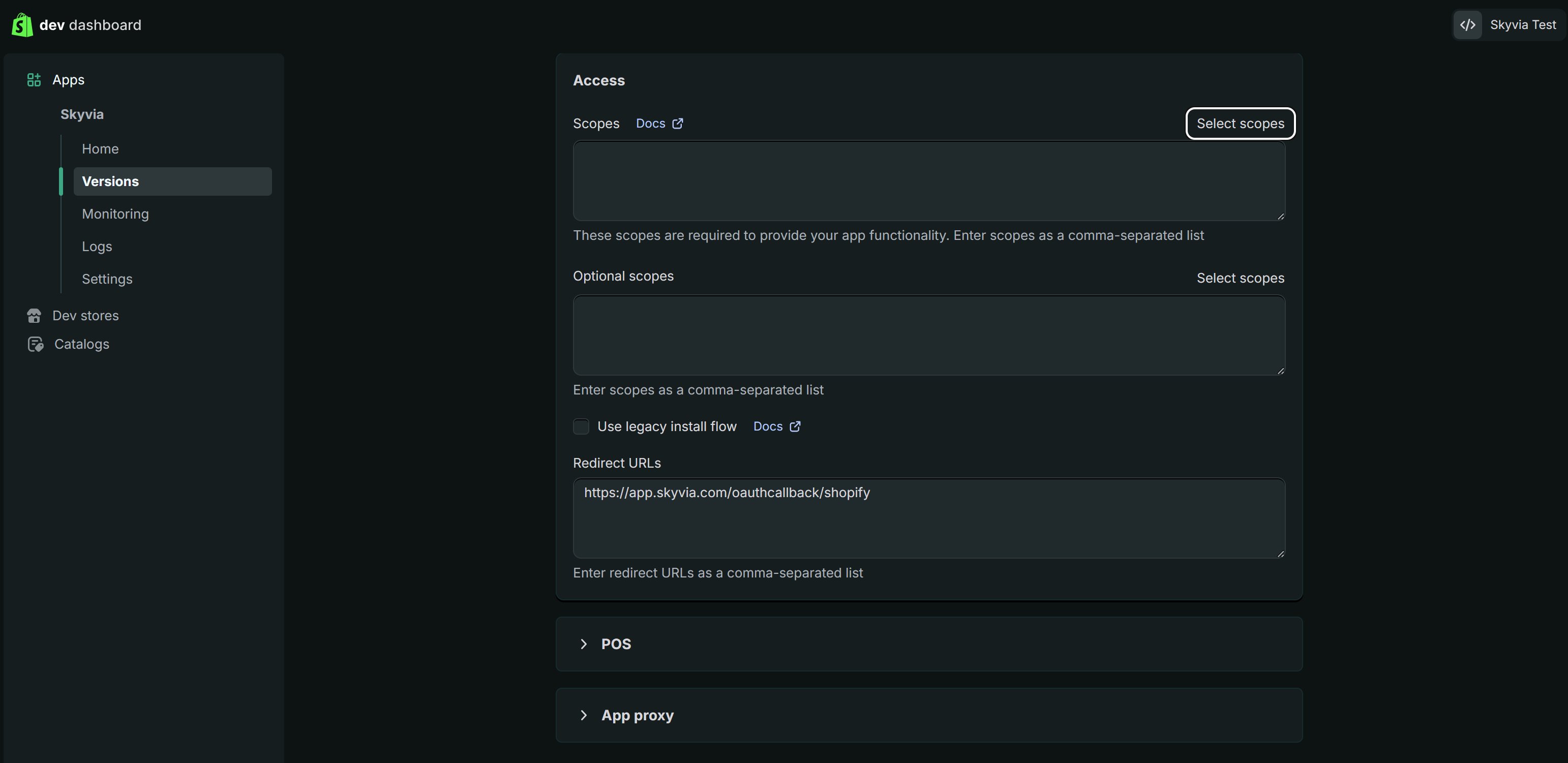Click the Catalogs icon in sidebar
The width and height of the screenshot is (1568, 763).
(35, 344)
